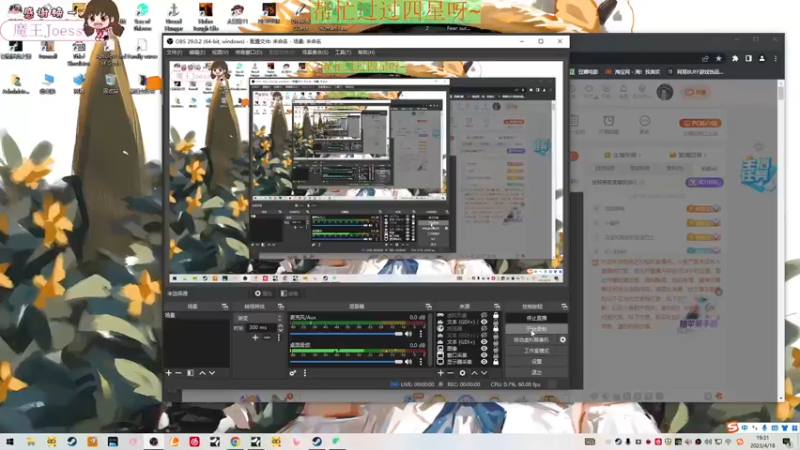Open transition properties dots menu
800x450 pixels.
[x=279, y=337]
